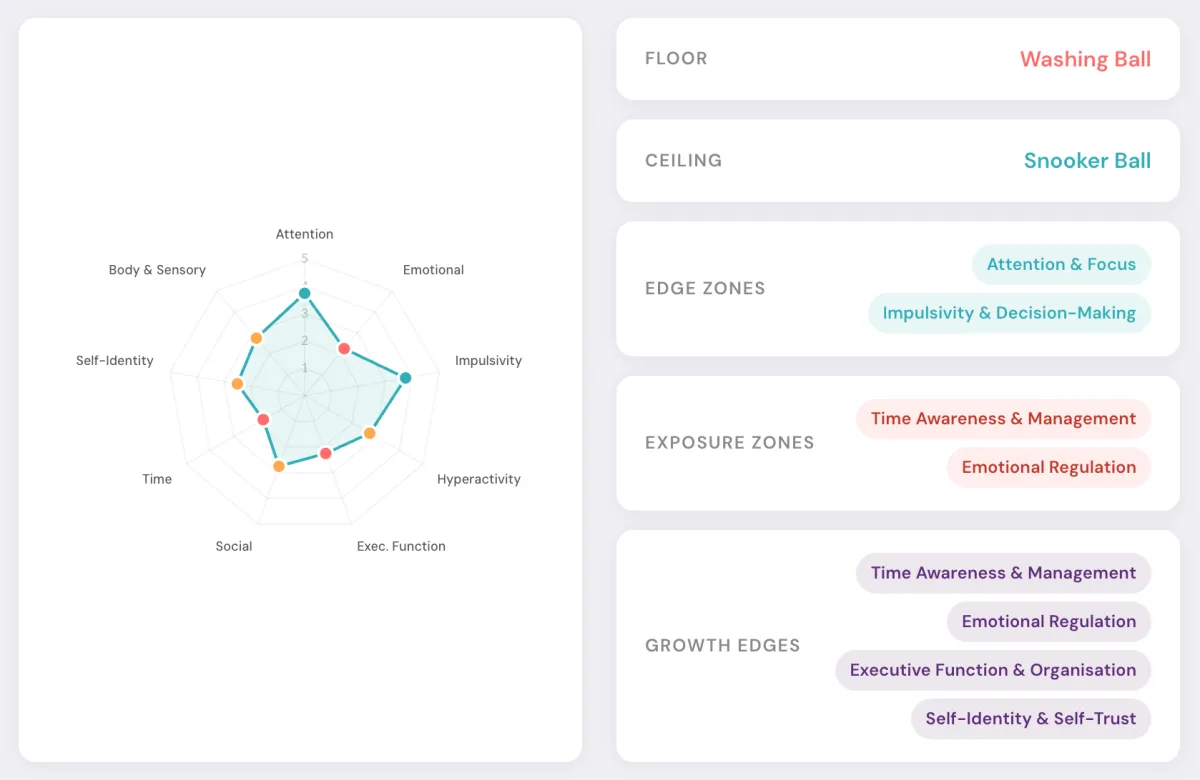Viewport: 1200px width, 780px height.
Task: Select Time Awareness & Management exposure zone tag
Action: pyautogui.click(x=1003, y=419)
